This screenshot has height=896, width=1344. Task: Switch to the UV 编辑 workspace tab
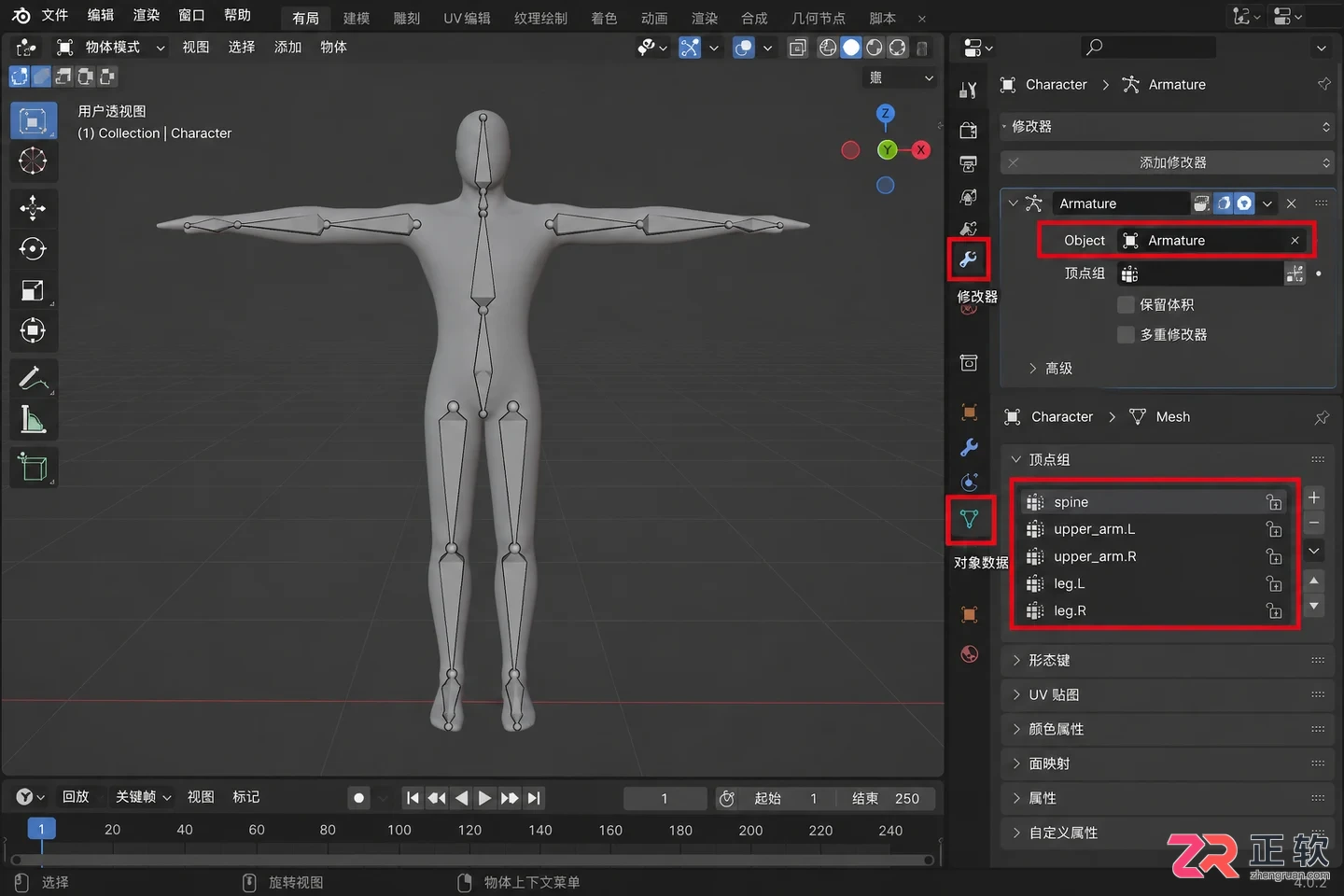pos(467,19)
